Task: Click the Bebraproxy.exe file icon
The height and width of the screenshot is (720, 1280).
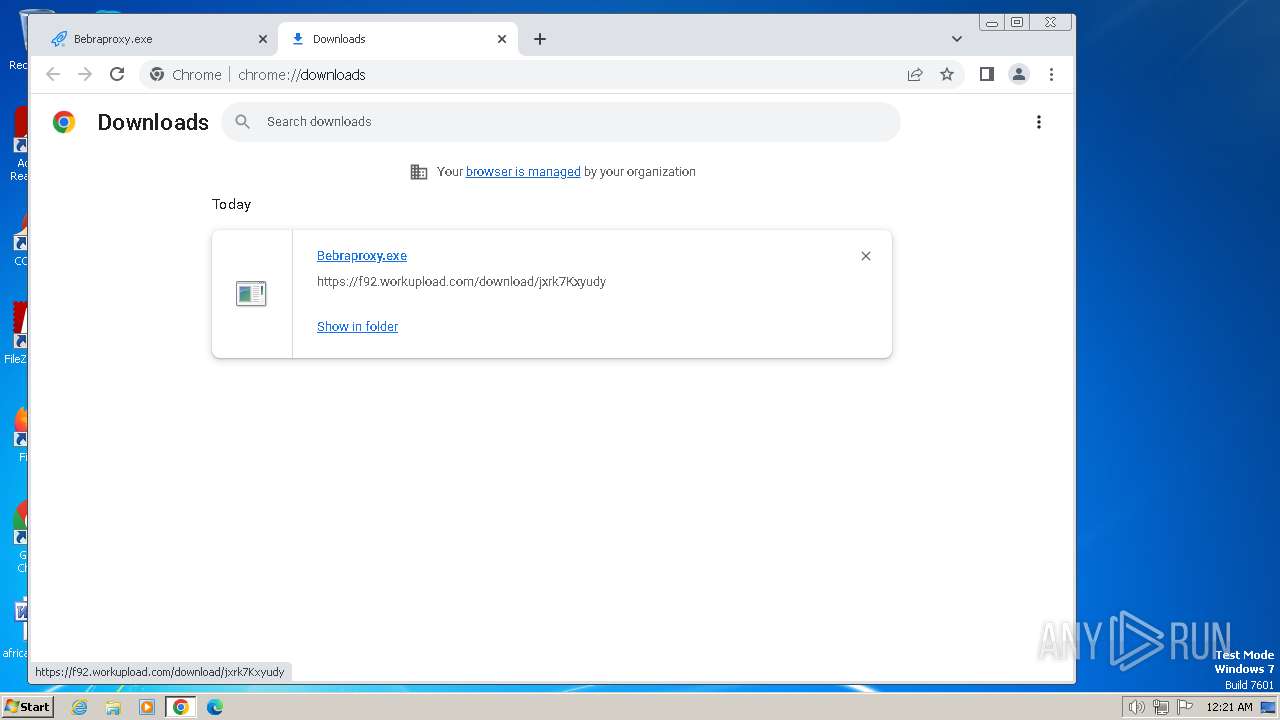Action: (251, 293)
